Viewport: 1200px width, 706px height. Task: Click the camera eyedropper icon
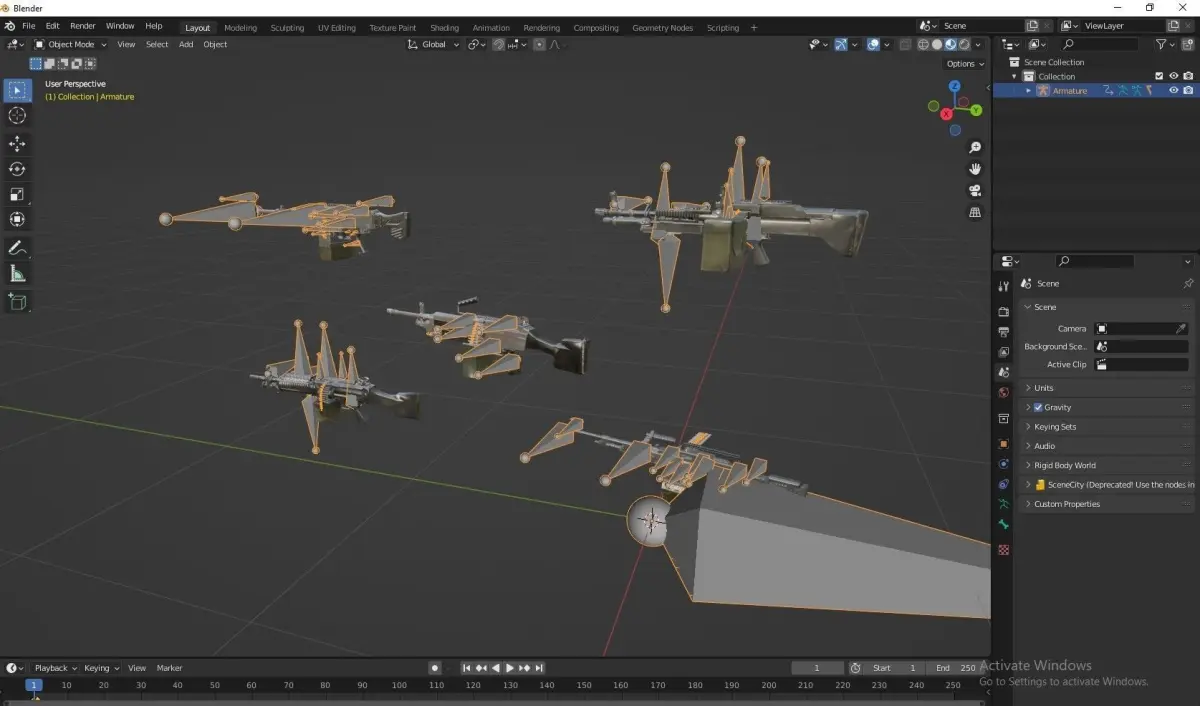pyautogui.click(x=1181, y=328)
